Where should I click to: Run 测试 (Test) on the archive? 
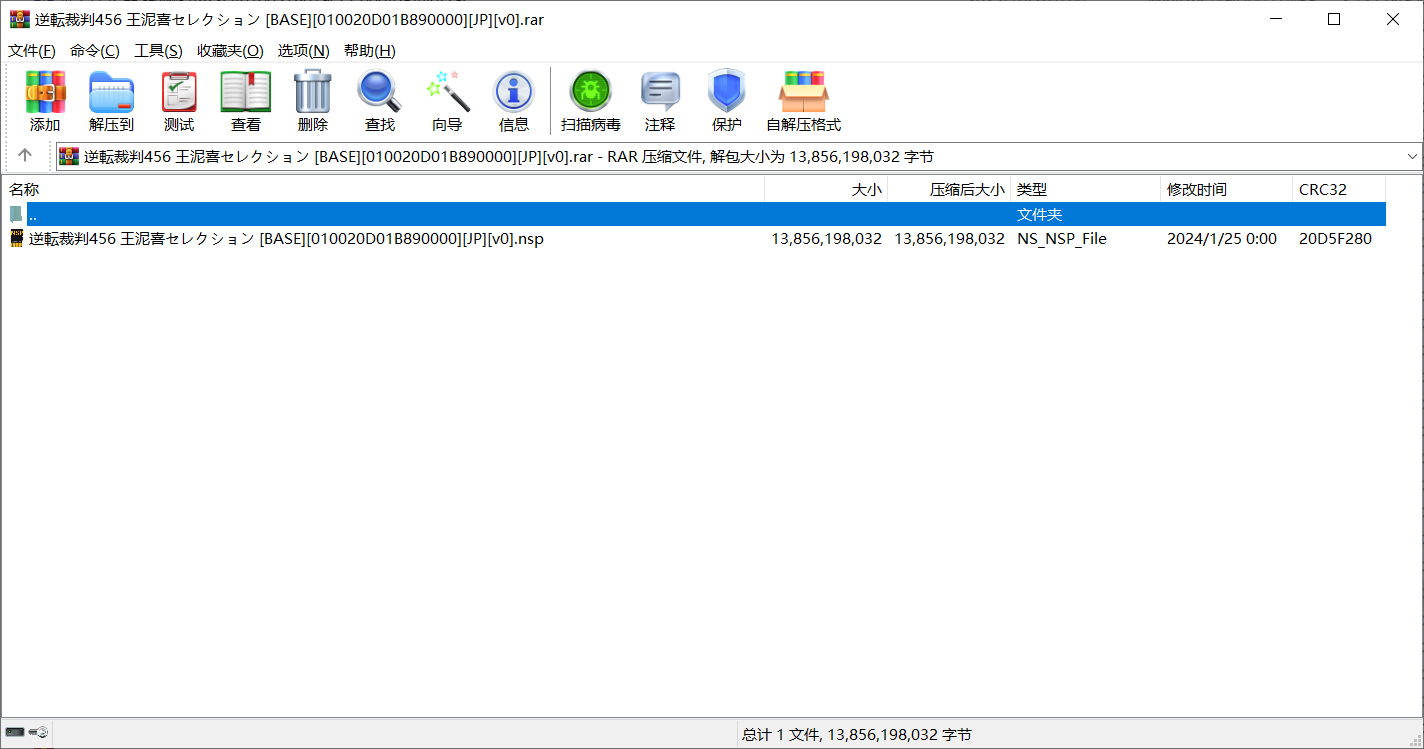[179, 101]
